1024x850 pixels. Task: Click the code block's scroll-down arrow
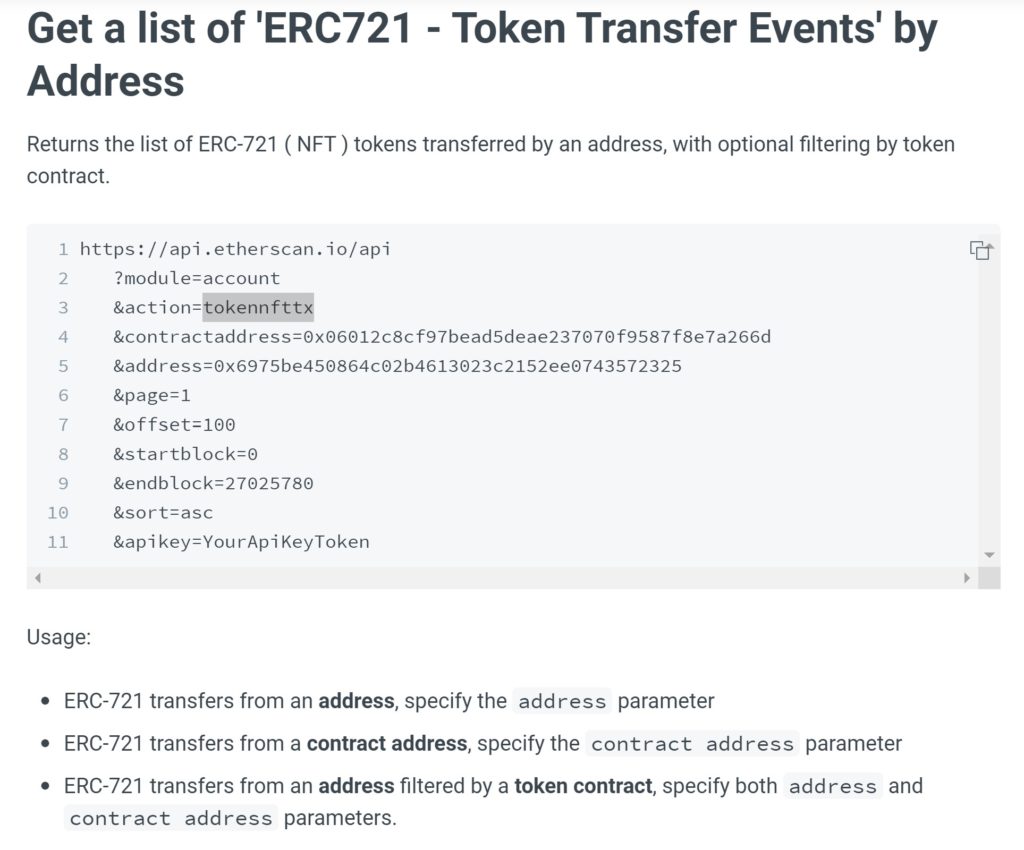[x=989, y=555]
